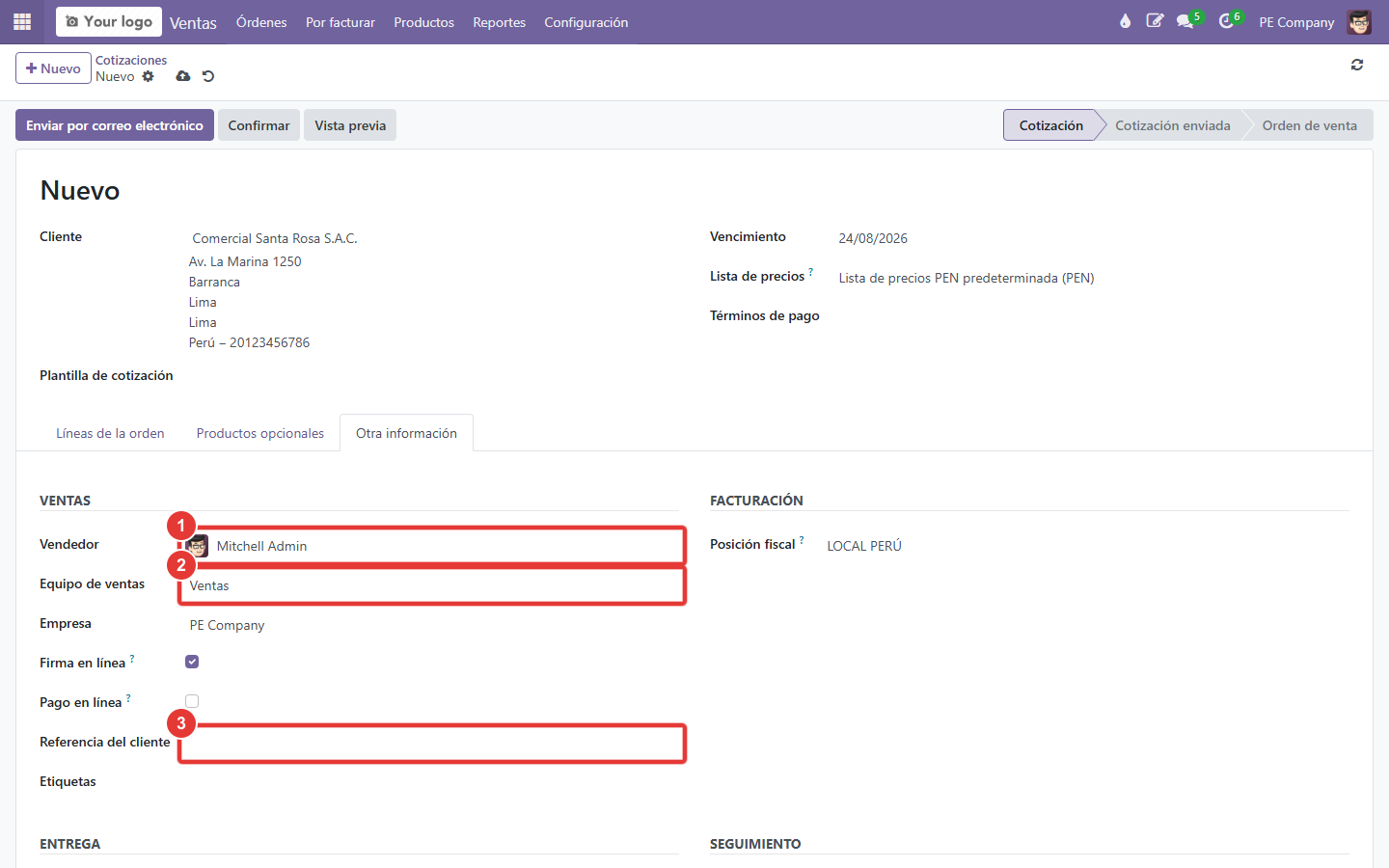Click the PE Company Empresa field value
This screenshot has height=868, width=1389.
pyautogui.click(x=227, y=625)
